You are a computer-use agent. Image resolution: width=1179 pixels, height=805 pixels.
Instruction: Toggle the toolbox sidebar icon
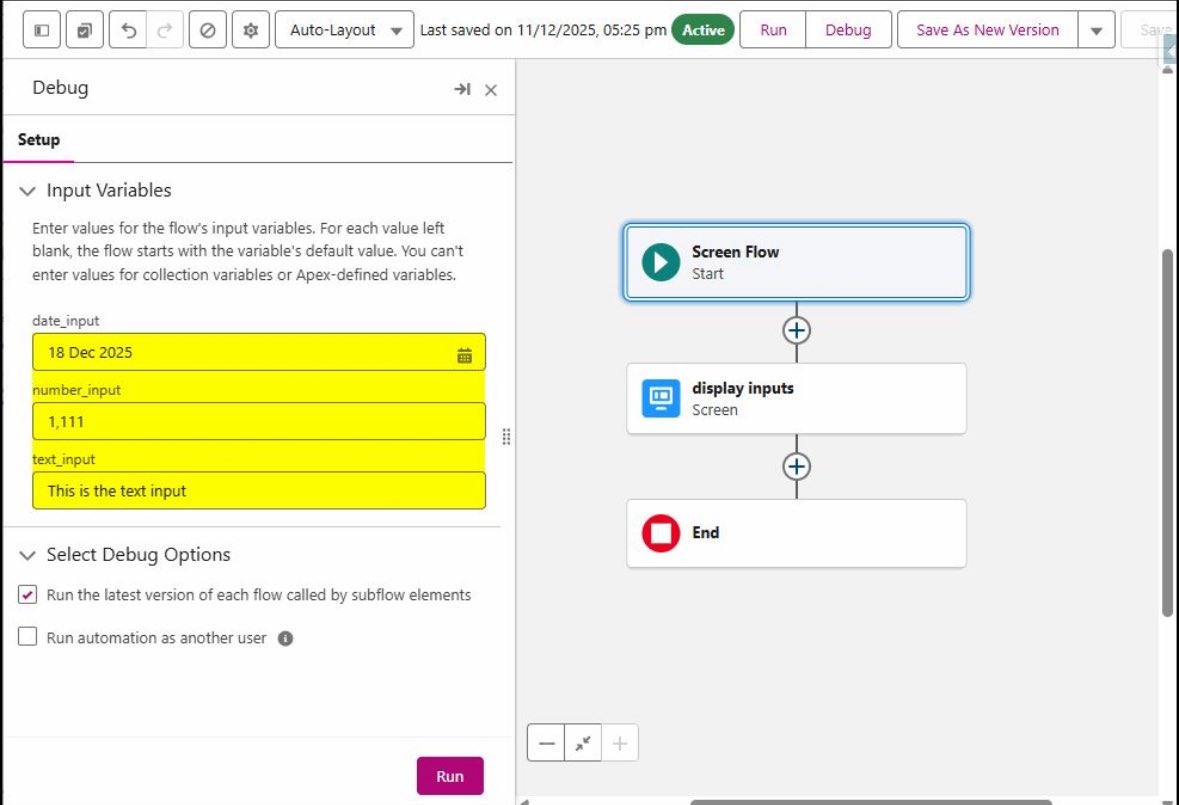coord(41,30)
